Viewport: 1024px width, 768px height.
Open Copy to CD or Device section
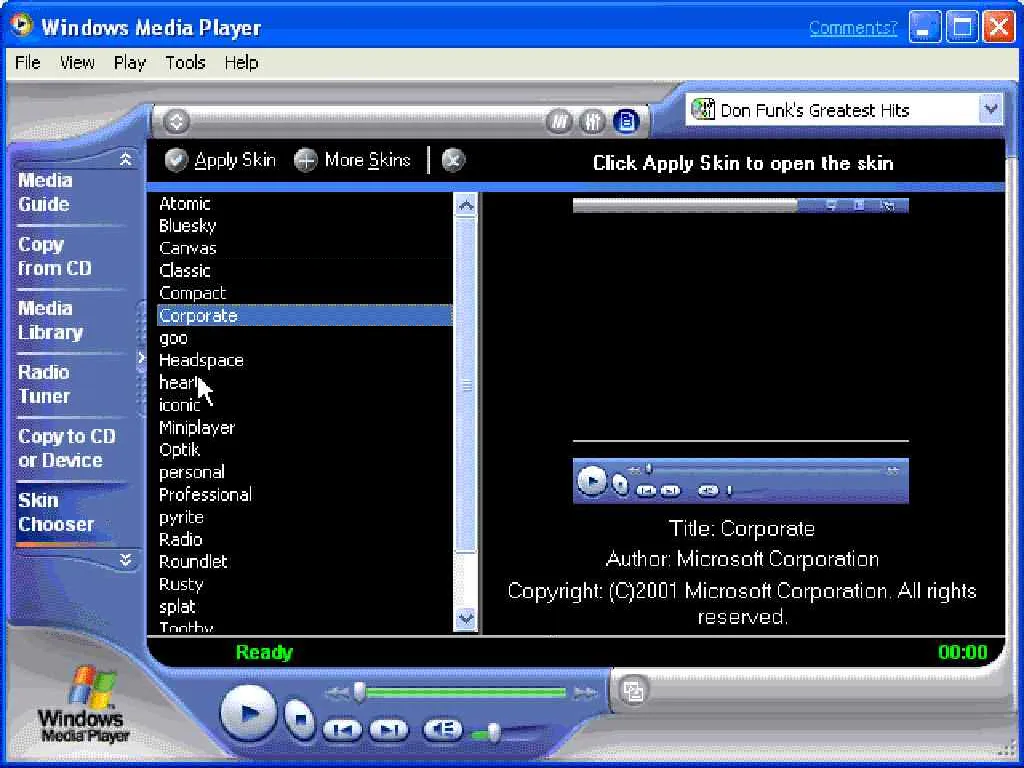(x=69, y=448)
